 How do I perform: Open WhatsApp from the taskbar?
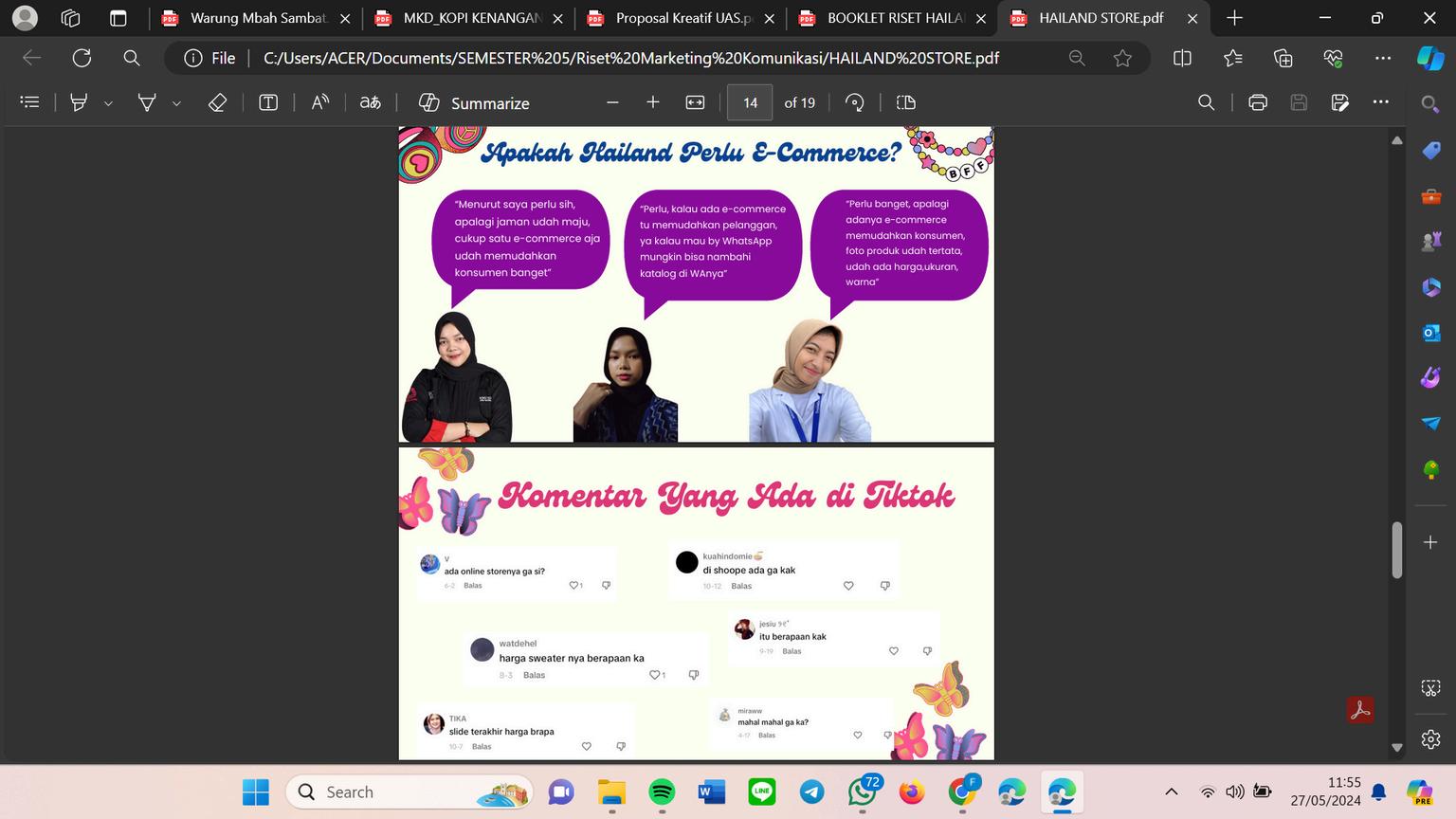click(x=863, y=792)
